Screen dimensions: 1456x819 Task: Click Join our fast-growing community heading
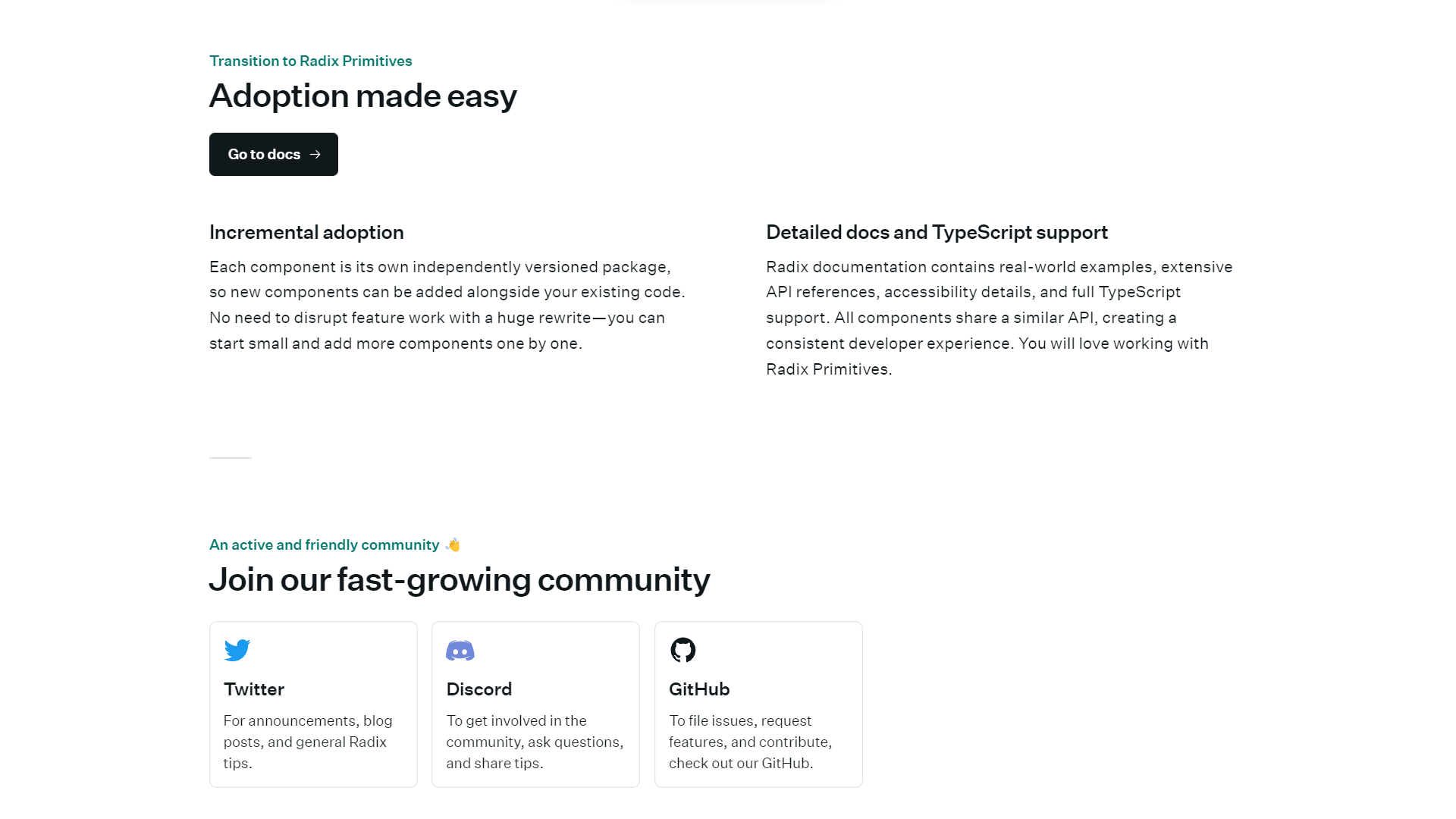coord(460,580)
